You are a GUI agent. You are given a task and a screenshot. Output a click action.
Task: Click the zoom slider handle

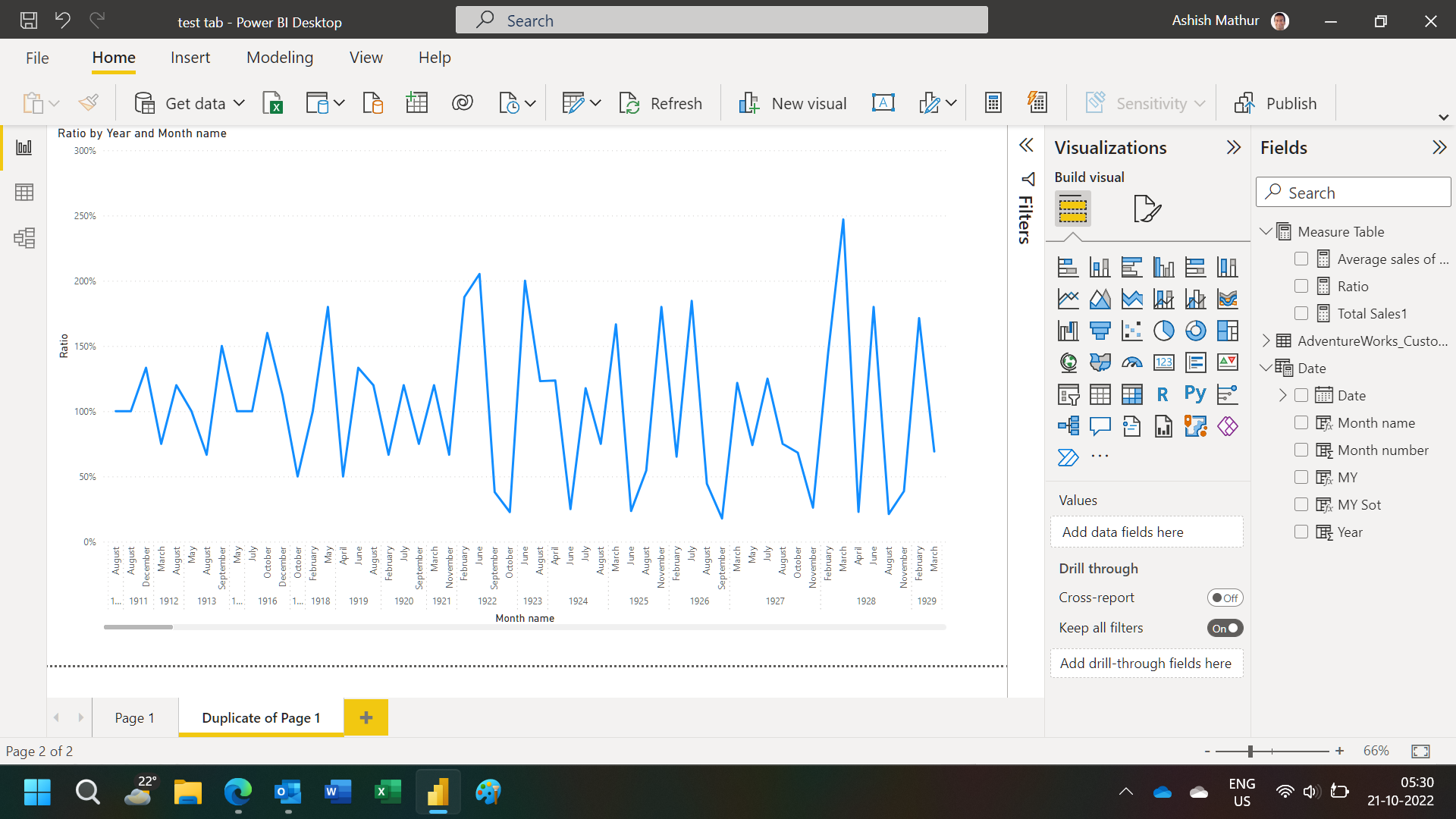[x=1250, y=751]
